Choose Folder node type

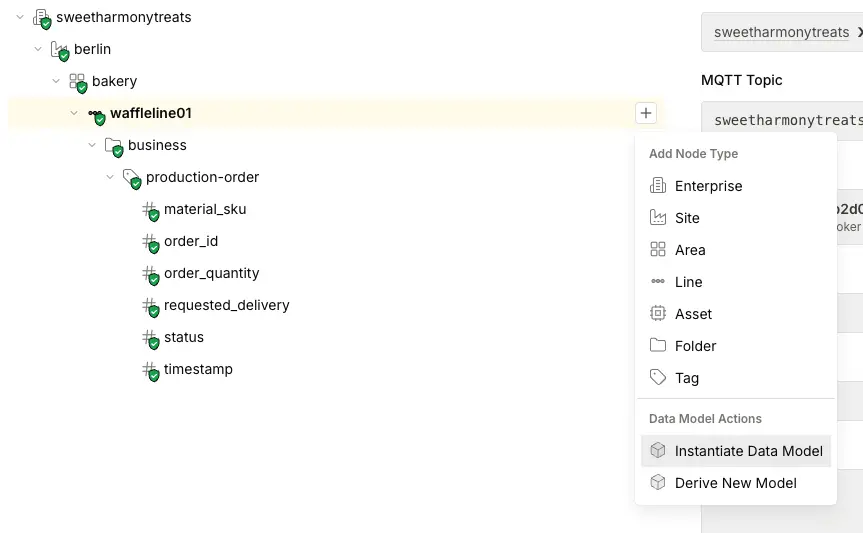(x=736, y=346)
